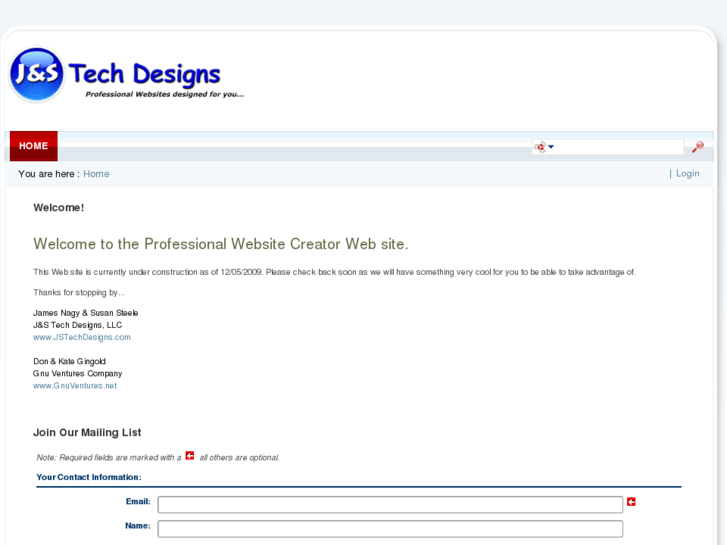Screen dimensions: 727x545
Task: Click 'J&S Tech Designs, LLC' text
Action: pyautogui.click(x=77, y=325)
